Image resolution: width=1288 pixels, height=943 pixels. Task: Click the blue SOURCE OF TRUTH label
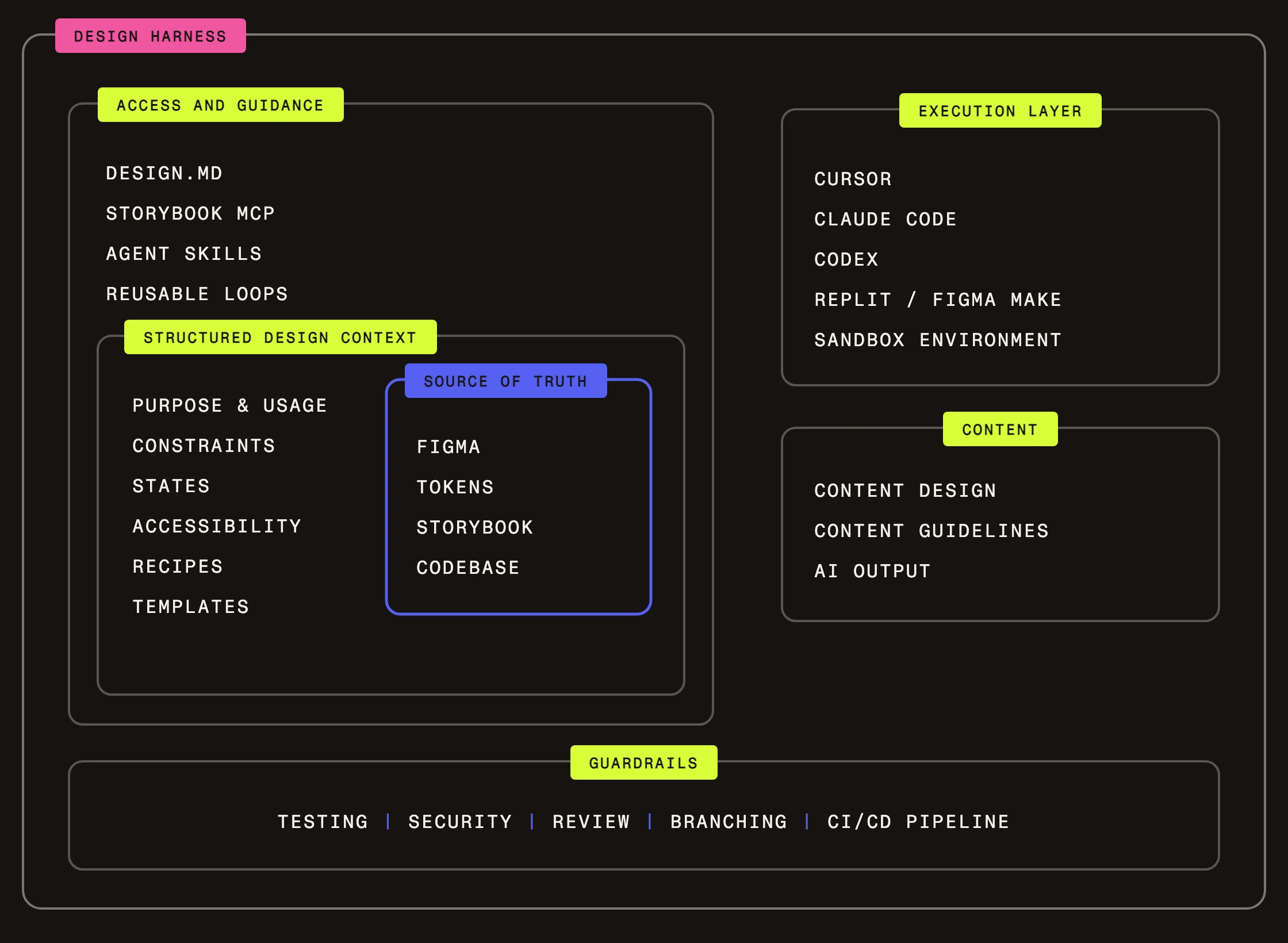506,381
